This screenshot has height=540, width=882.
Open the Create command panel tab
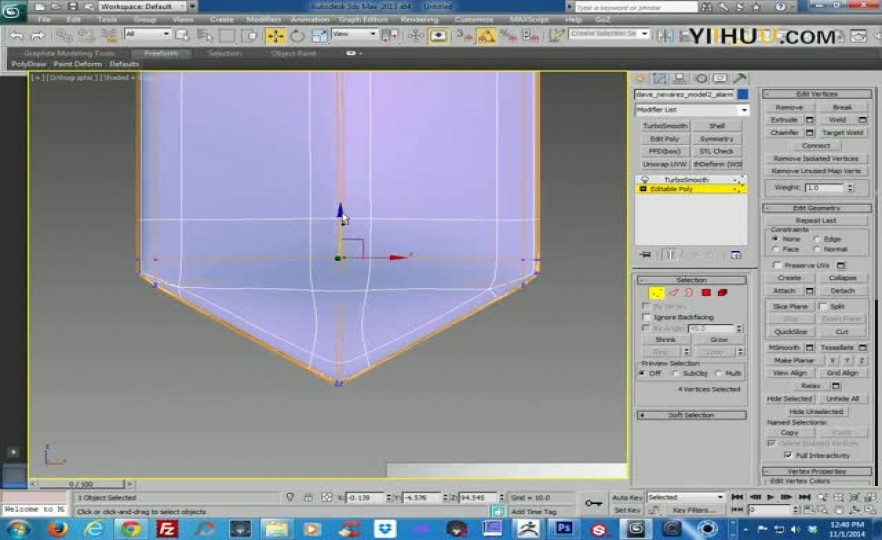pos(640,78)
